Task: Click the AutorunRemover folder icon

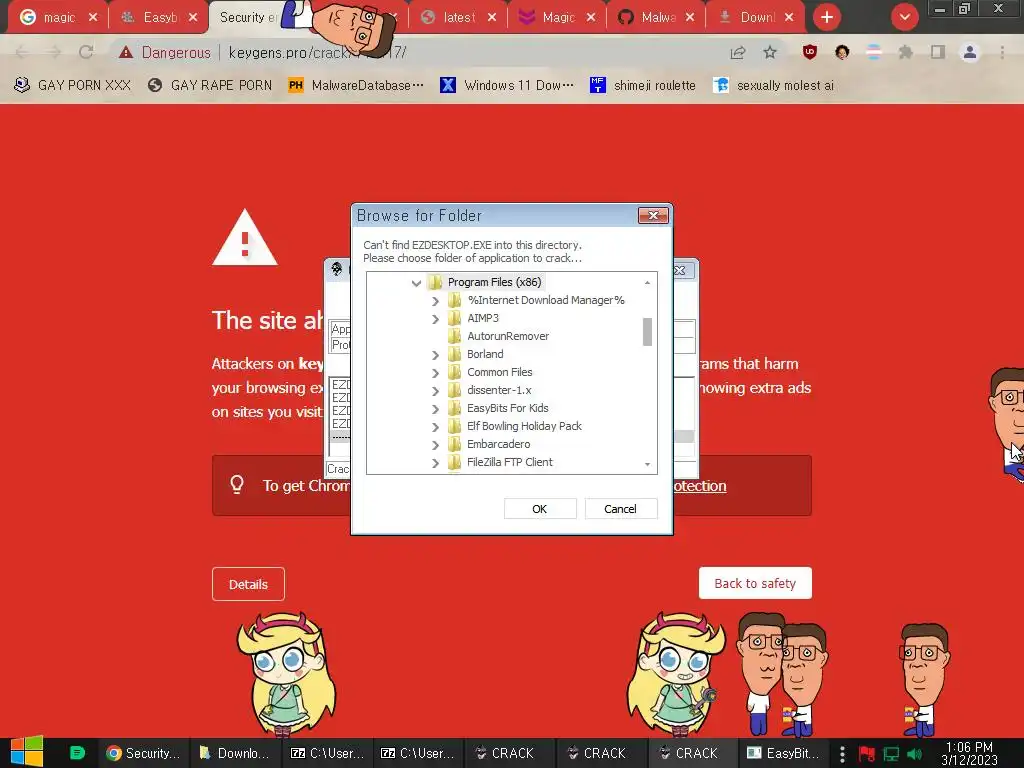Action: click(x=455, y=336)
